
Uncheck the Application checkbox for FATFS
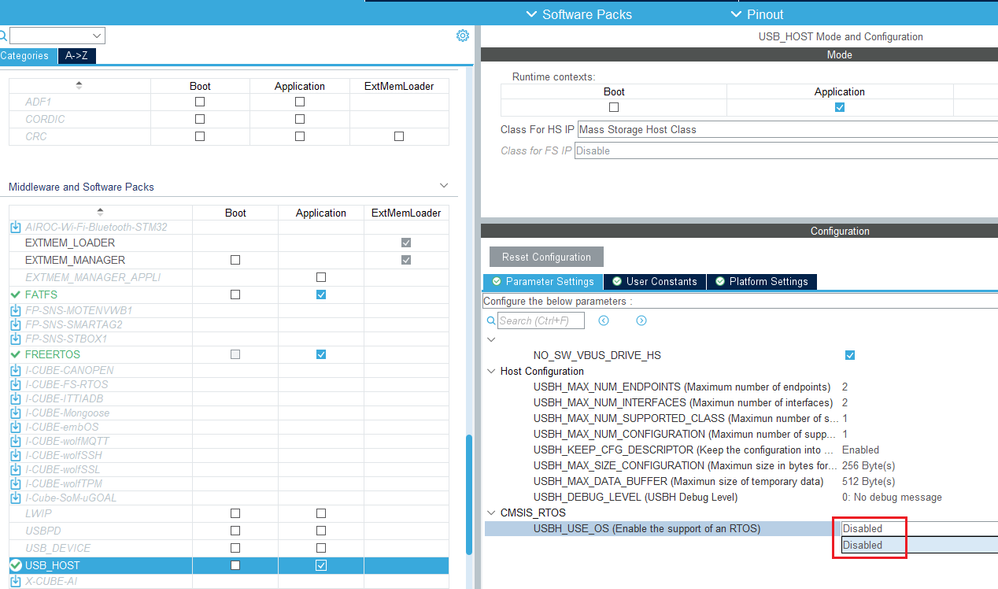(x=321, y=295)
